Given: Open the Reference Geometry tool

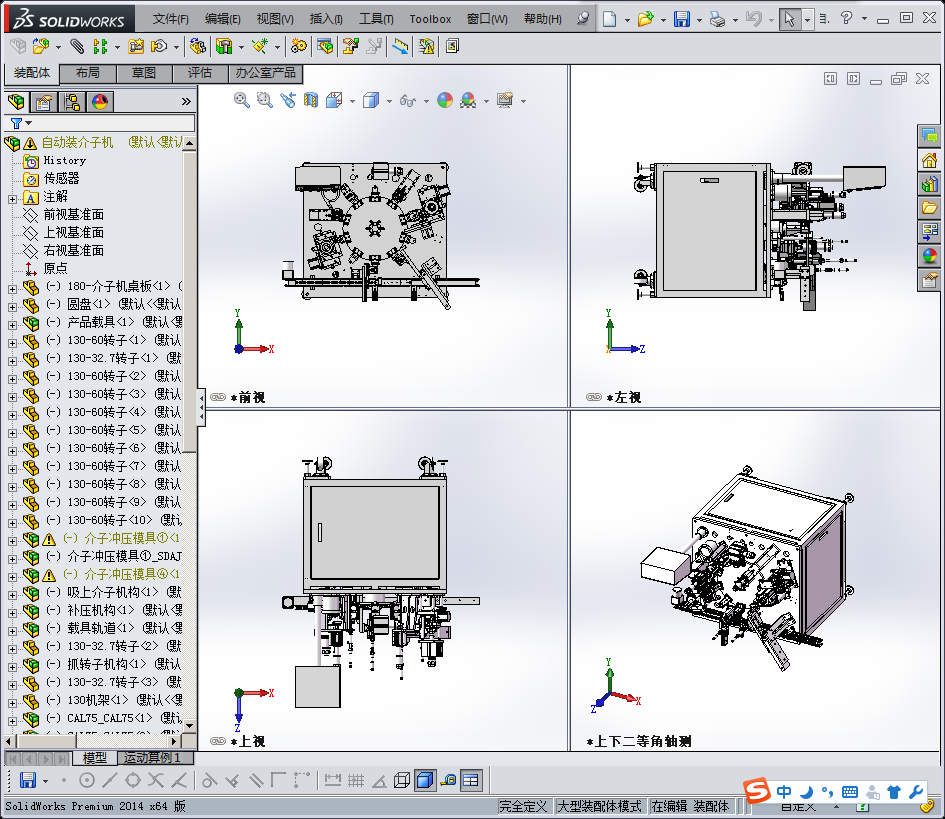Looking at the screenshot, I should click(260, 46).
